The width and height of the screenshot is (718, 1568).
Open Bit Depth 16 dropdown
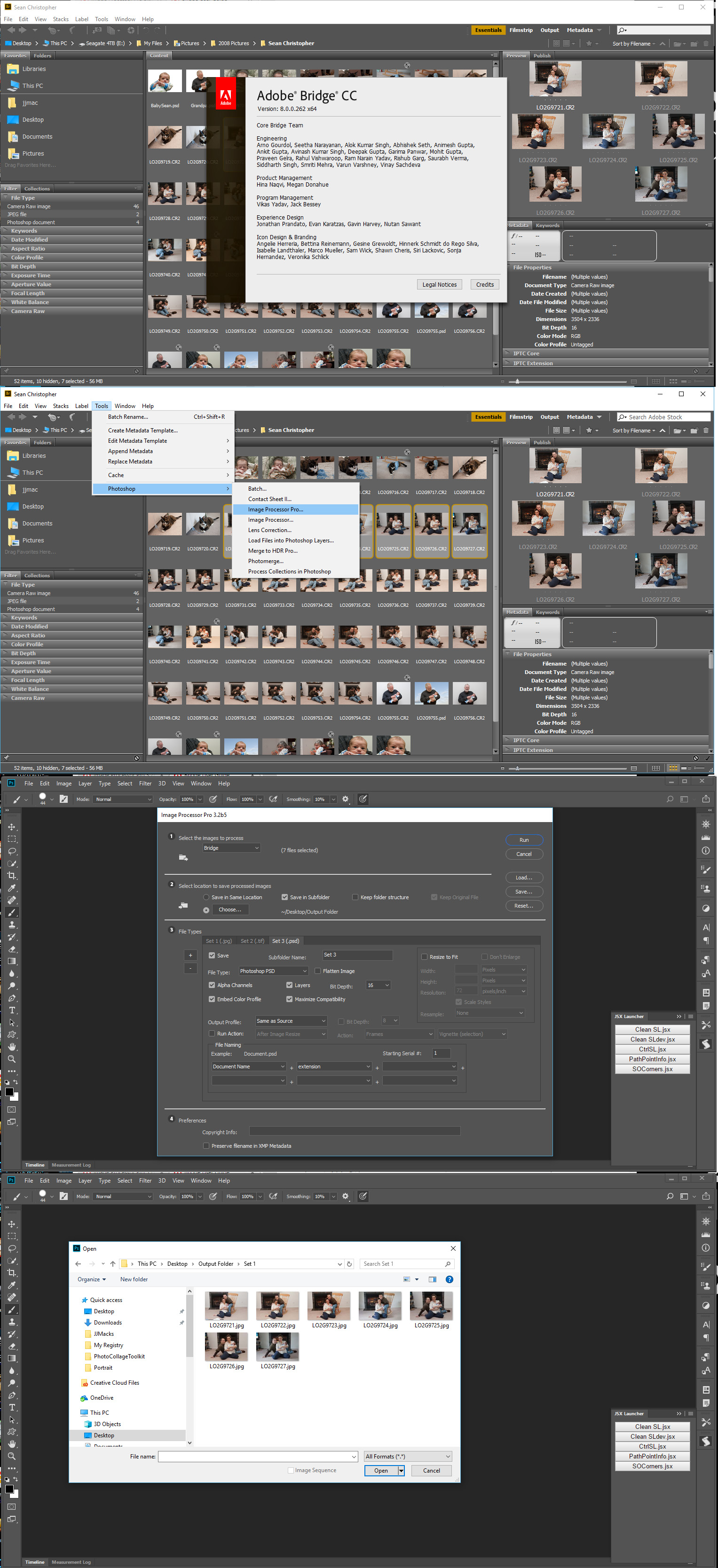point(378,985)
